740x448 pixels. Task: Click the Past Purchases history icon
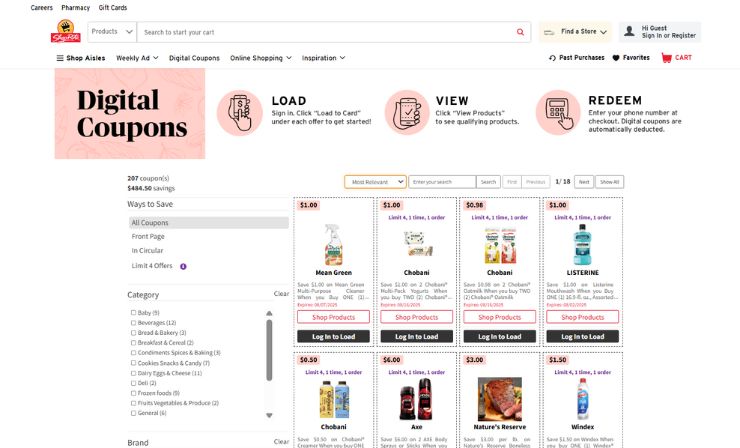552,58
